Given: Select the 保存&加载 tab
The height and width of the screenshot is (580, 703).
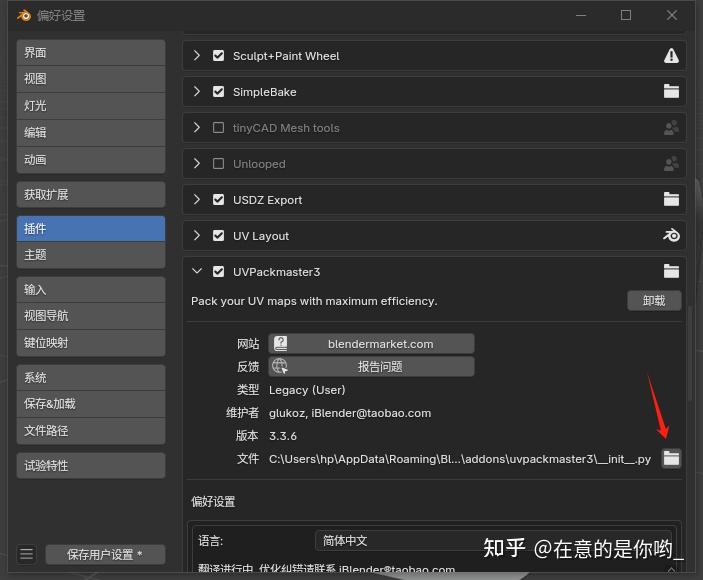Looking at the screenshot, I should tap(91, 404).
